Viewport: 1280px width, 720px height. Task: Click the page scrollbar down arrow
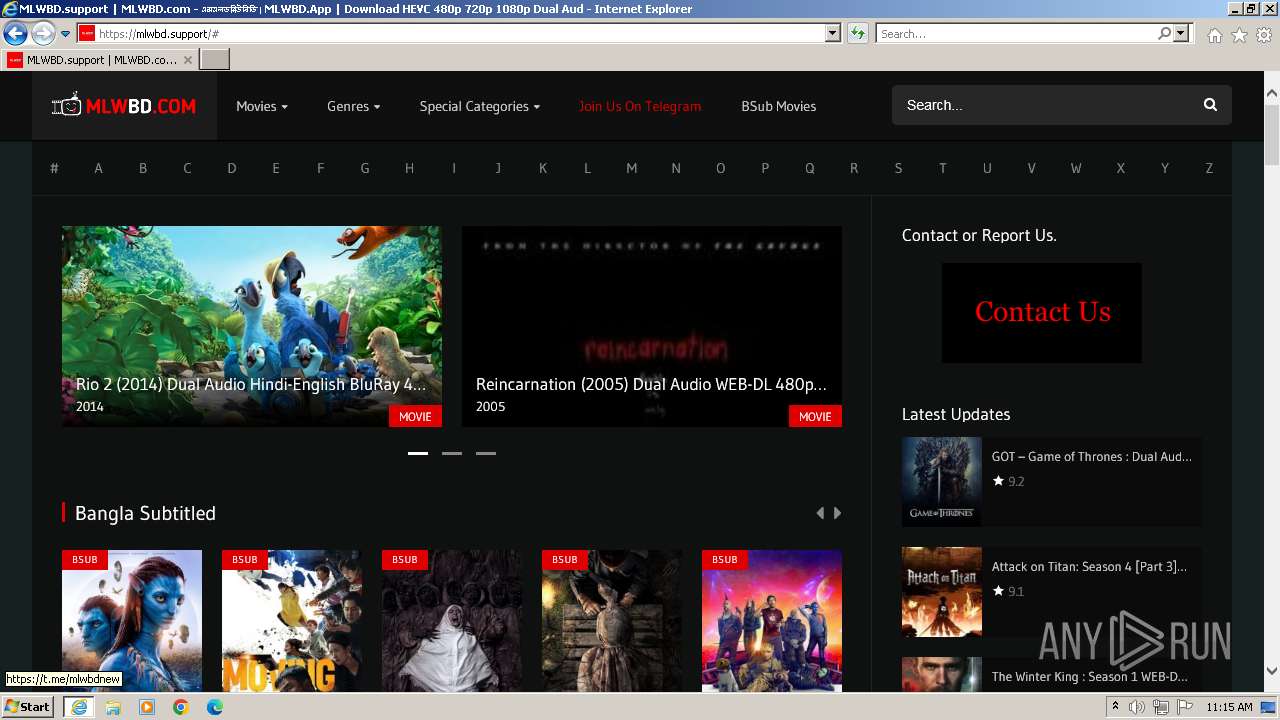tap(1272, 671)
